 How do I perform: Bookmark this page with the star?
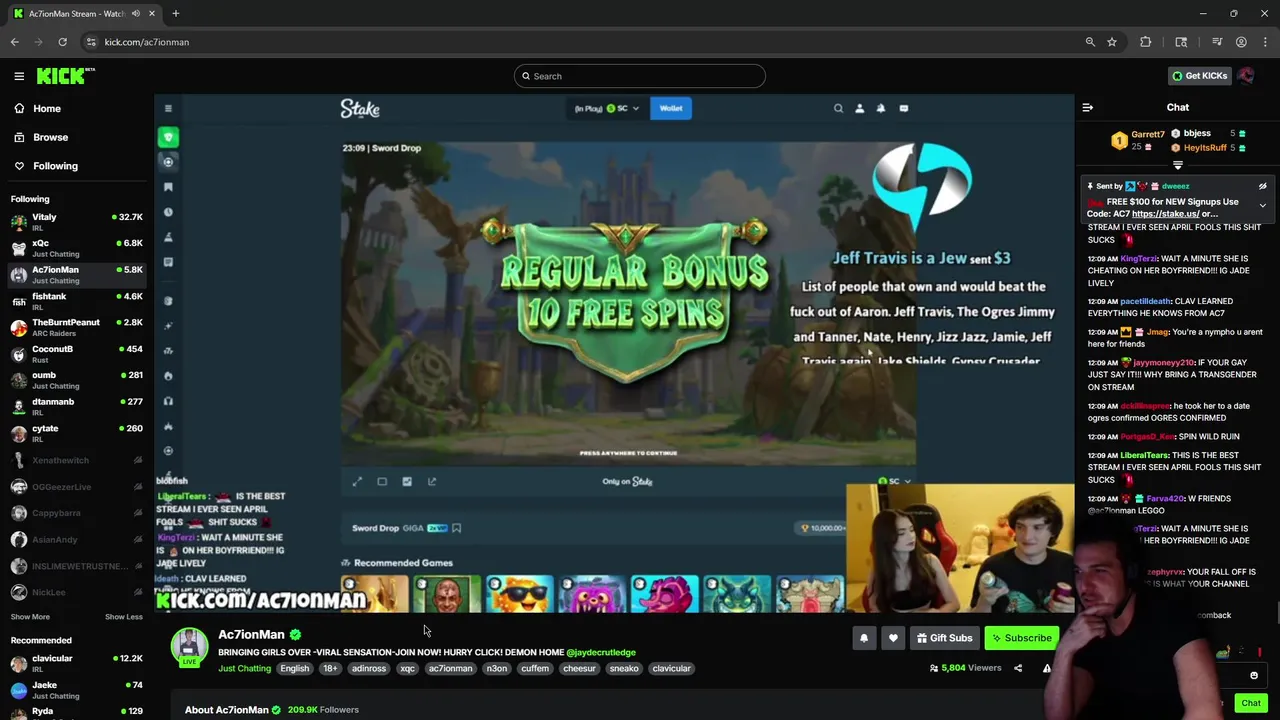[x=1111, y=42]
